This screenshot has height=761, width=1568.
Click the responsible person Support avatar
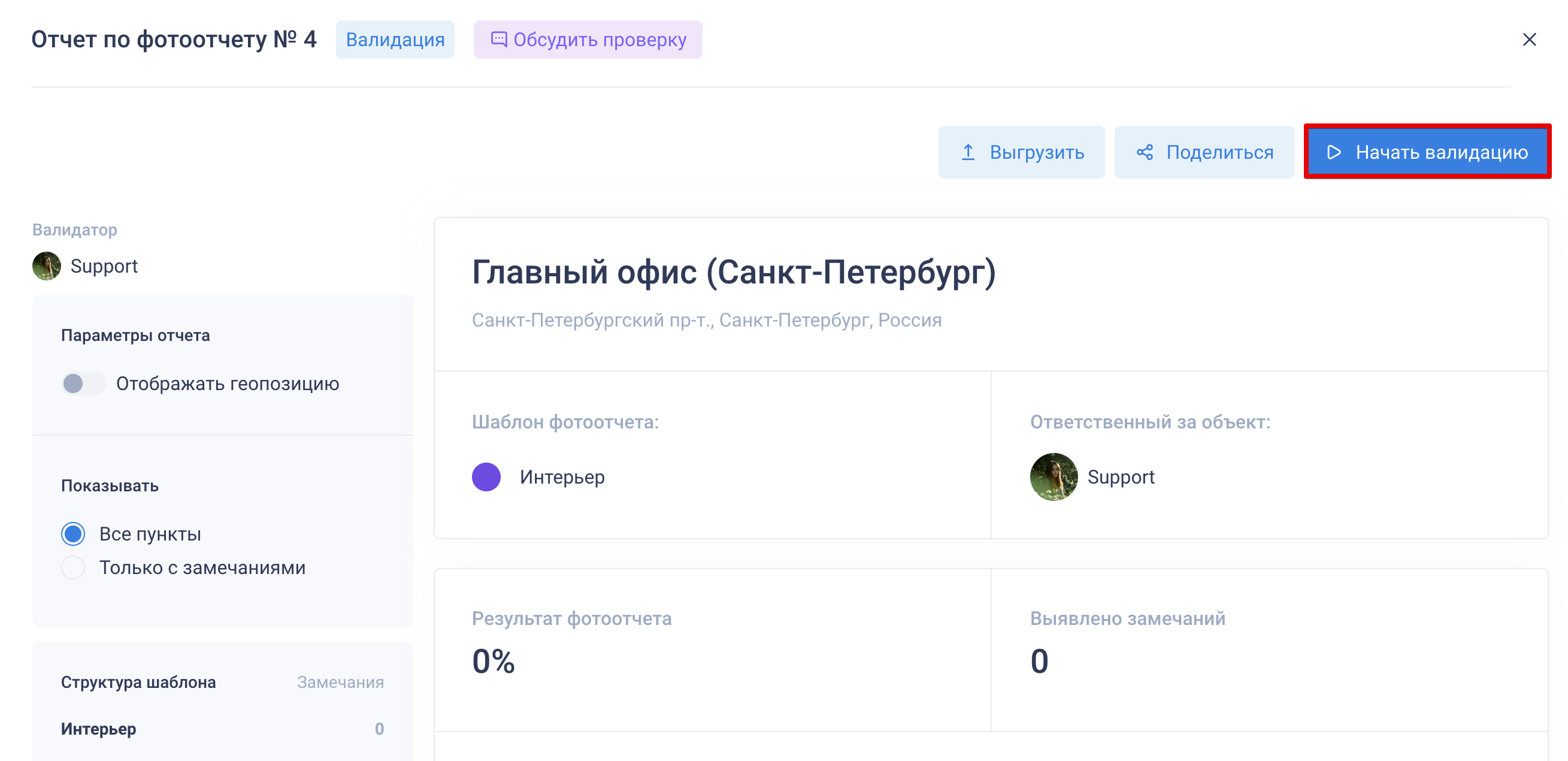coord(1053,477)
